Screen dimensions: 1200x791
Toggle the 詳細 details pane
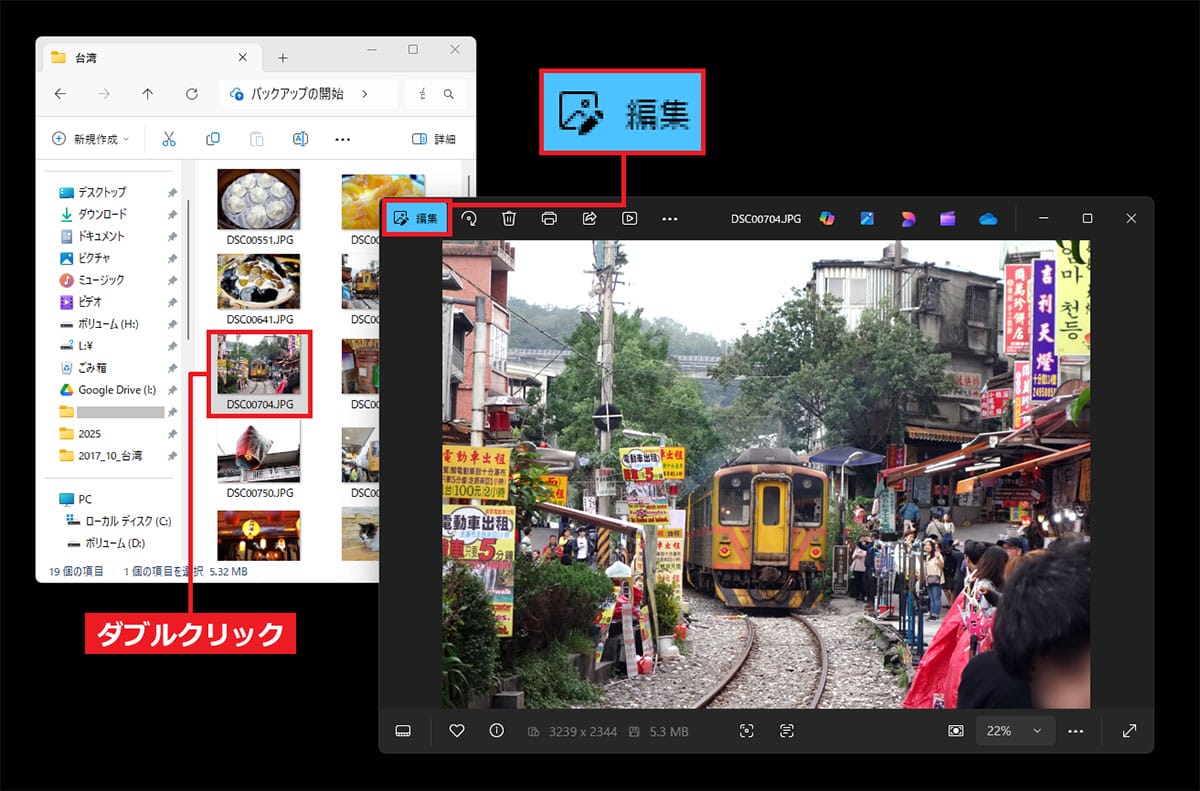[x=434, y=139]
